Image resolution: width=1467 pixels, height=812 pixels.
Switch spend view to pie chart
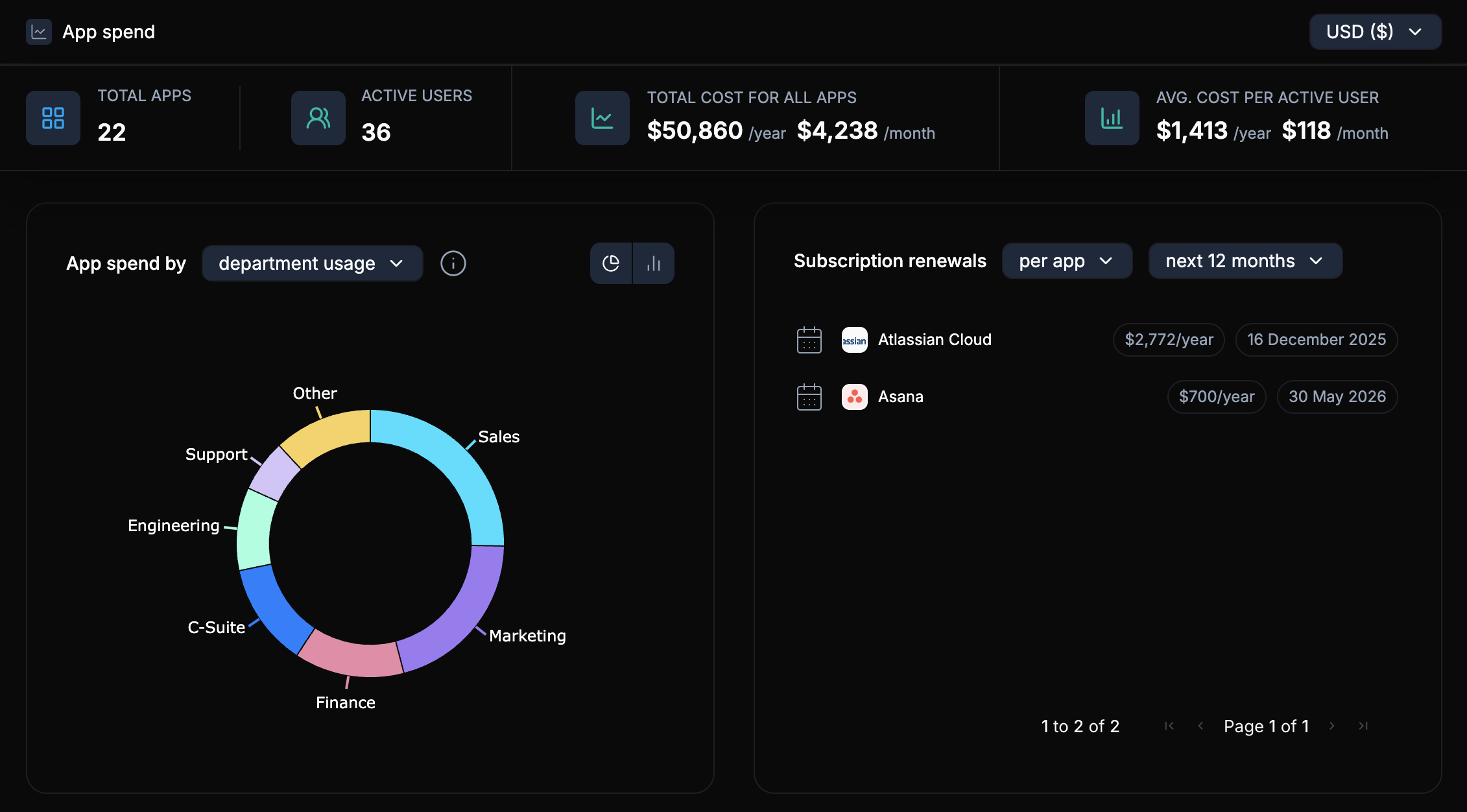click(x=610, y=263)
